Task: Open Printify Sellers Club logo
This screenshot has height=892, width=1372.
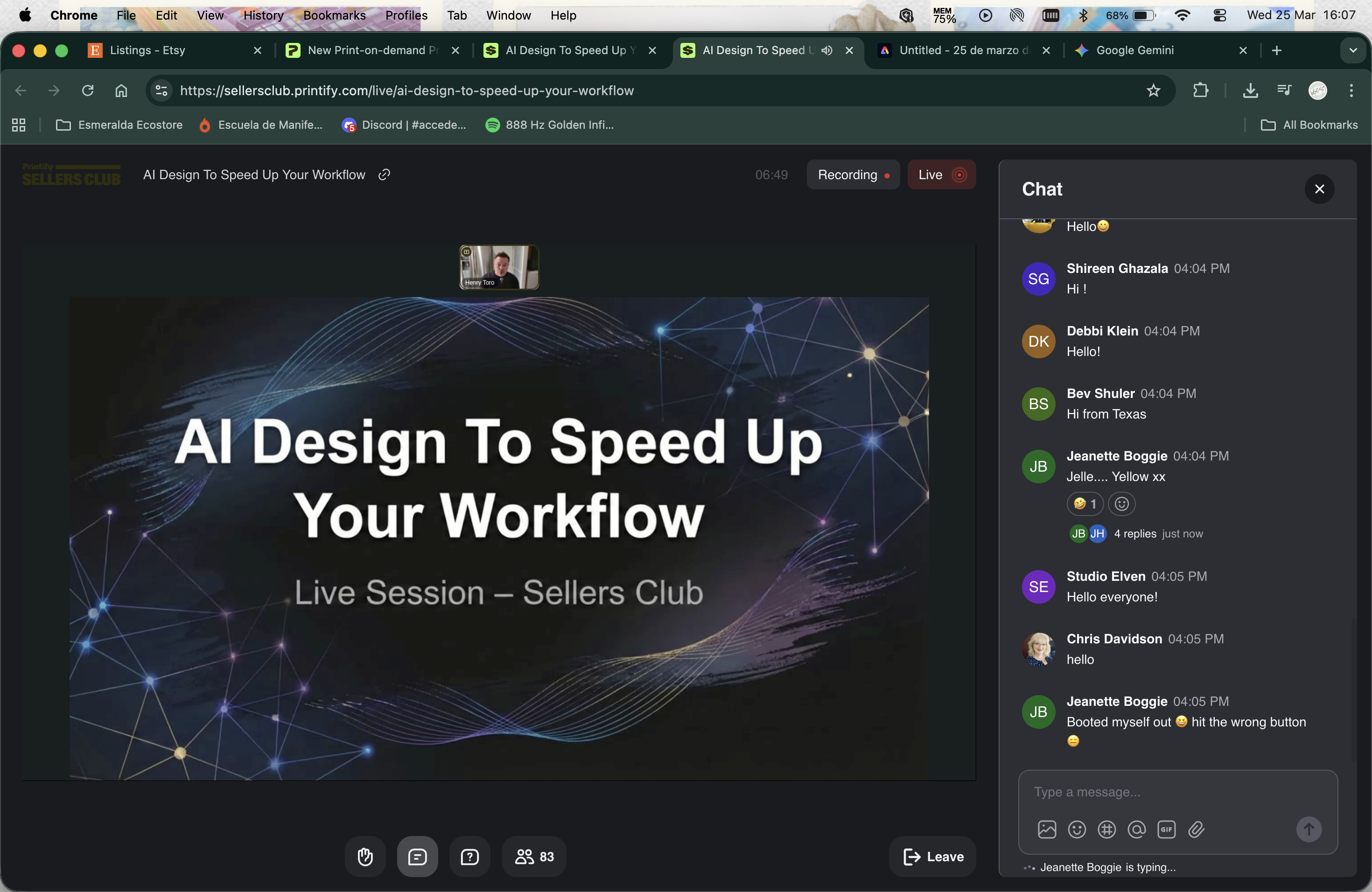Action: tap(71, 174)
